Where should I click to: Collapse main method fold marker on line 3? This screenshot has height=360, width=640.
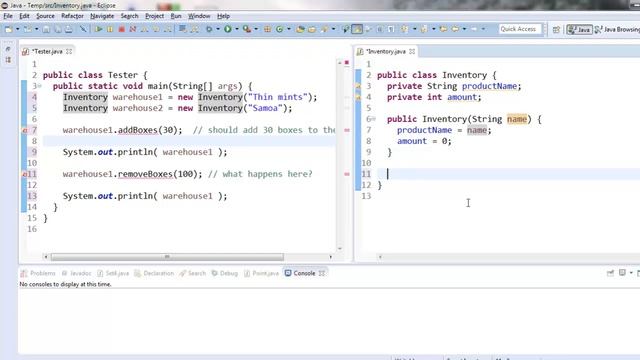40,86
